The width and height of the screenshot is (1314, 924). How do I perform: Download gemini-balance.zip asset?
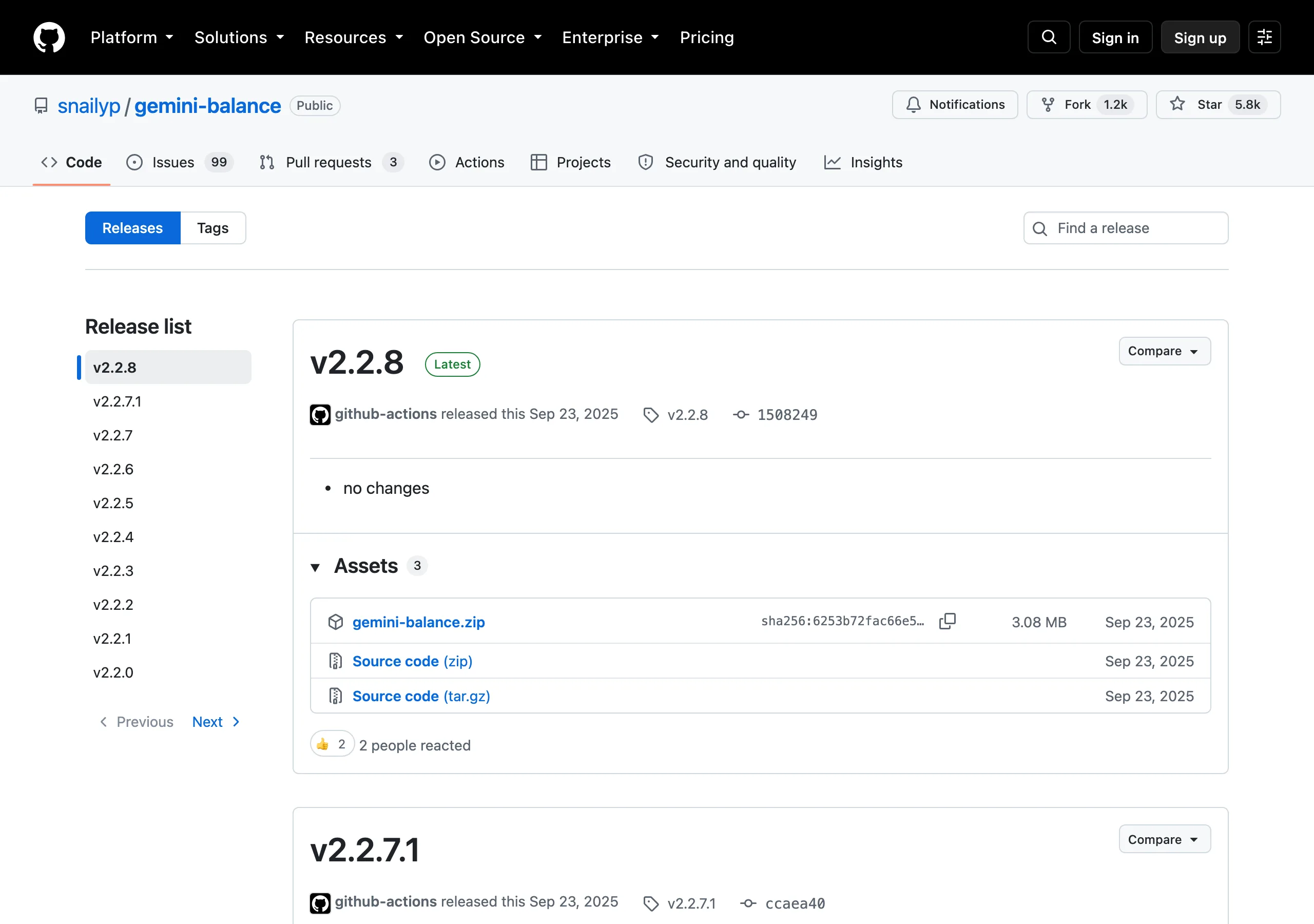(418, 622)
